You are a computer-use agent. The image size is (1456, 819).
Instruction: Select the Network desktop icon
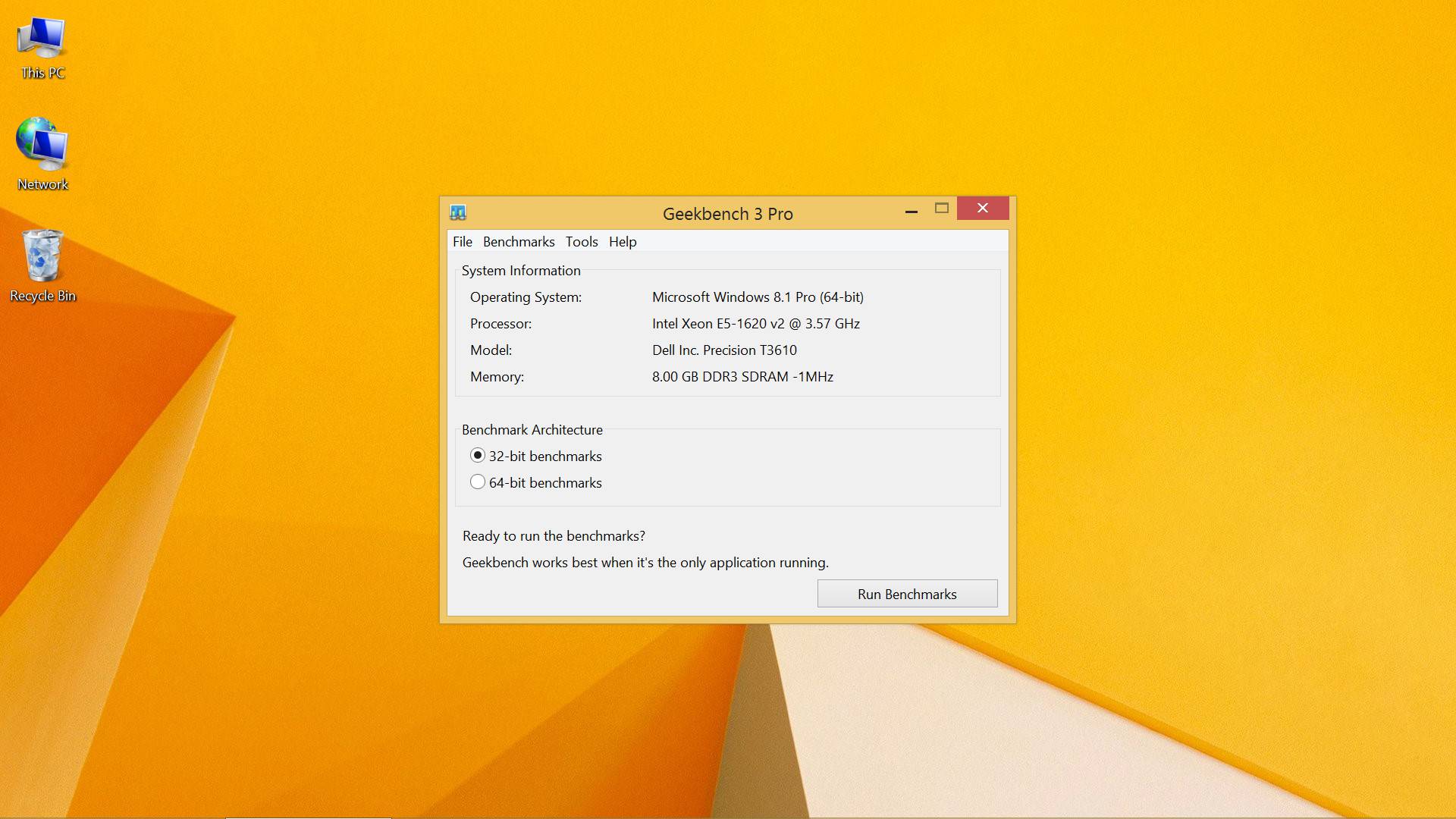coord(43,154)
